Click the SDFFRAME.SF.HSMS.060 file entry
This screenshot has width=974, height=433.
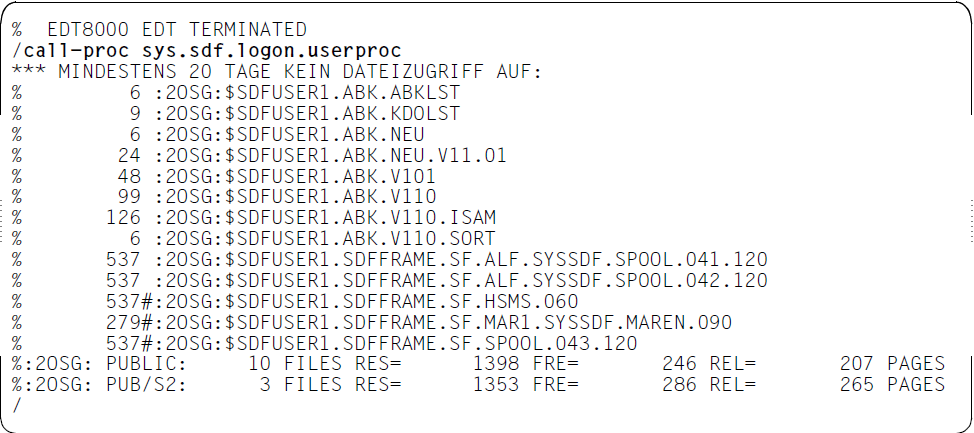click(295, 301)
